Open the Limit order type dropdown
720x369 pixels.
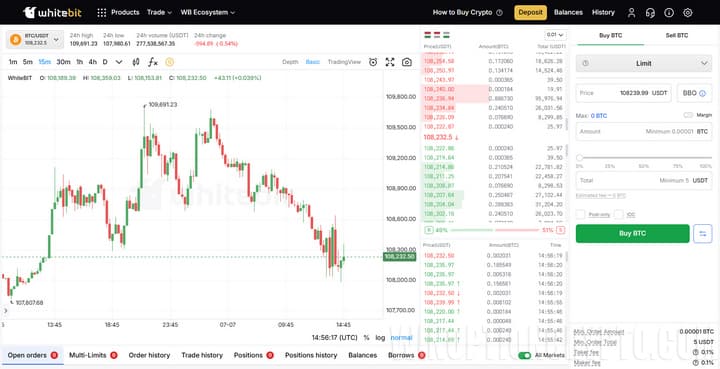point(644,63)
